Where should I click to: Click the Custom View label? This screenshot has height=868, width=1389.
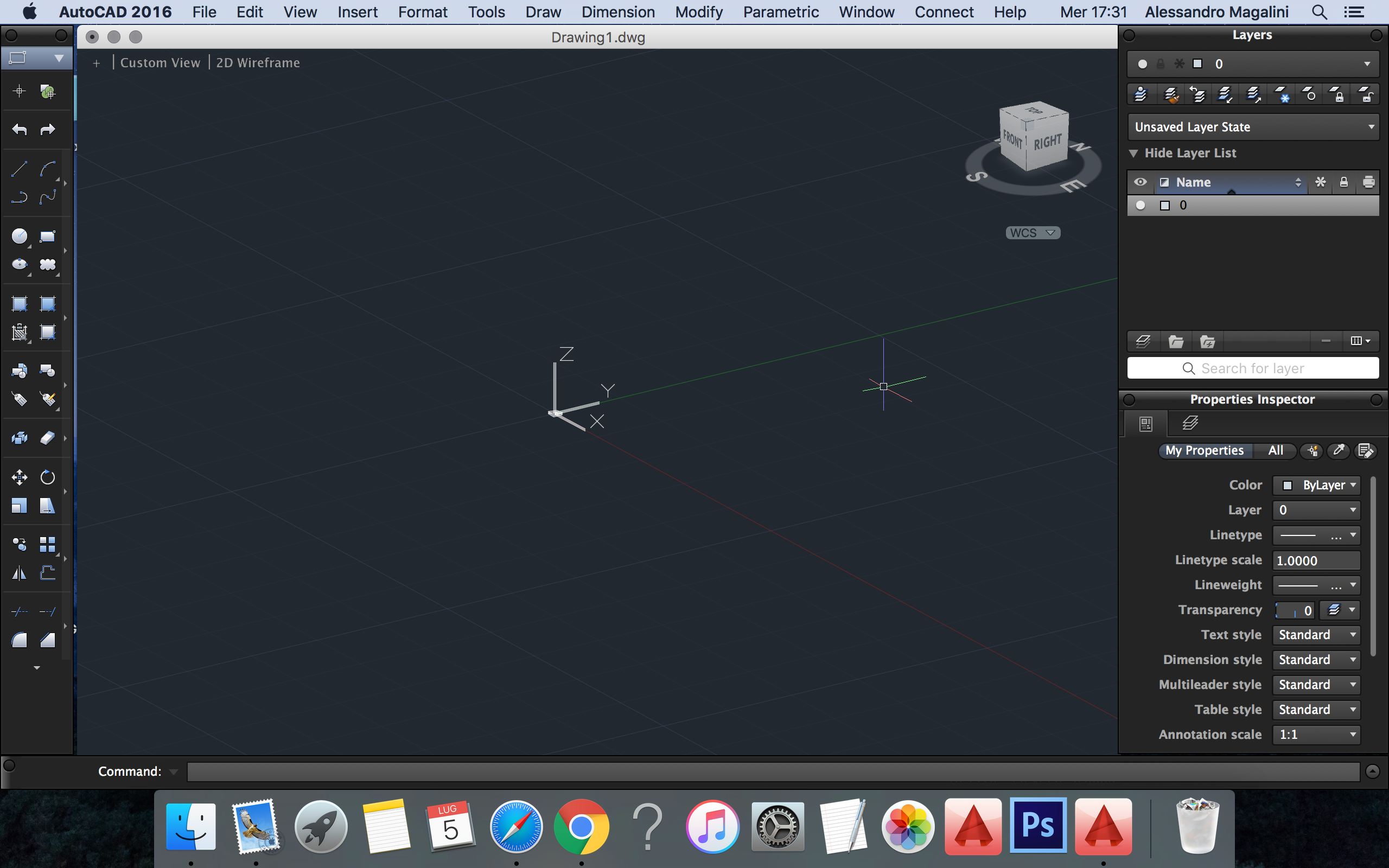pyautogui.click(x=160, y=62)
